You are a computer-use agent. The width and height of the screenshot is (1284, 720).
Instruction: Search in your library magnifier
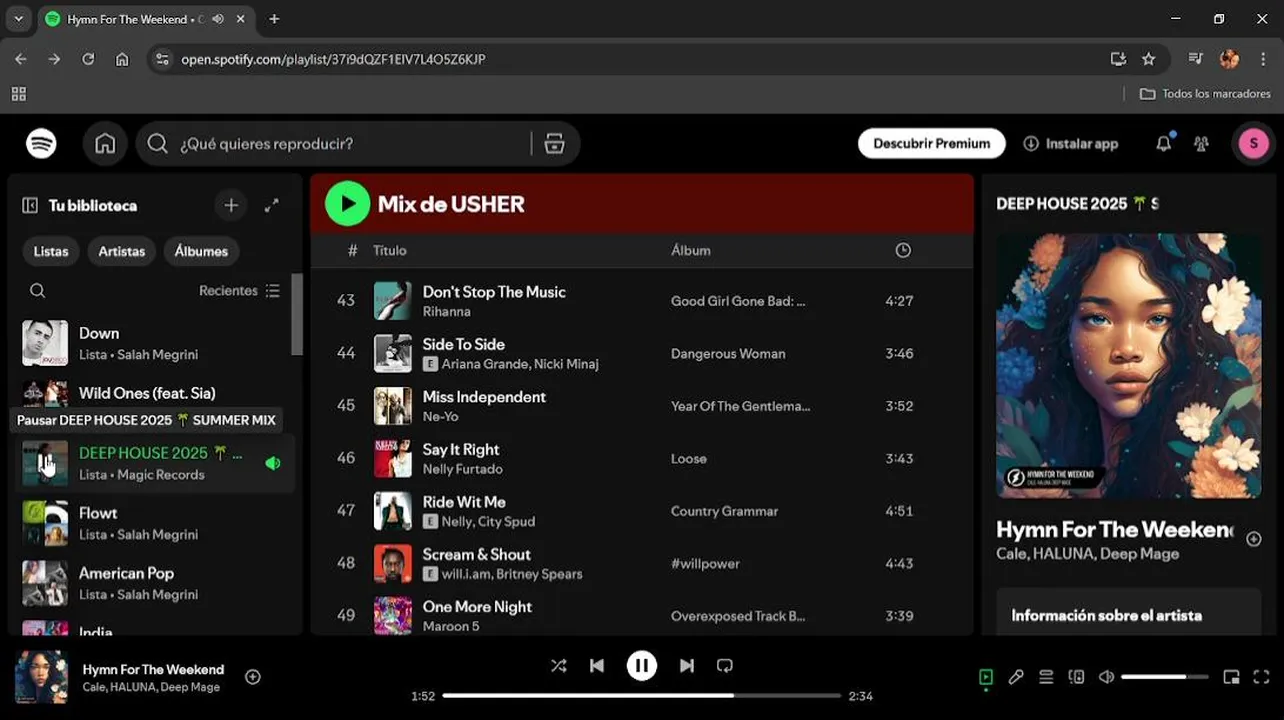point(37,291)
